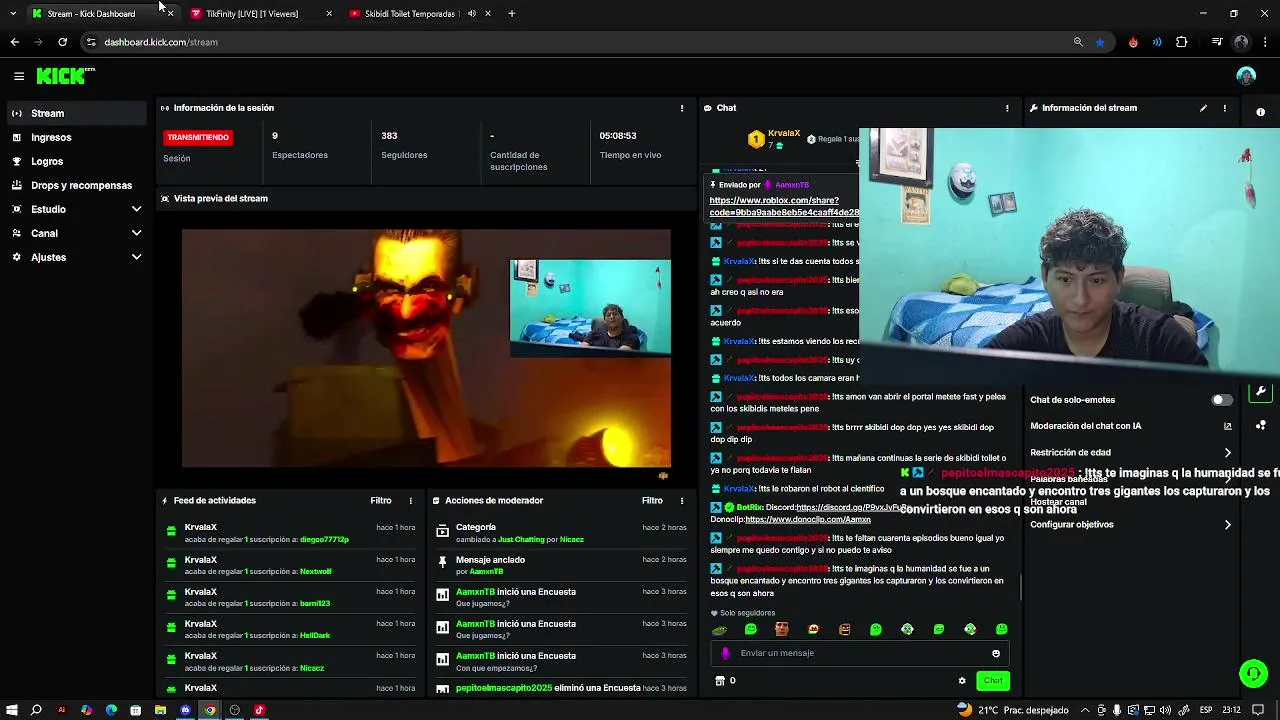Click the purple microphone icon in chat box
Image resolution: width=1280 pixels, height=720 pixels.
tap(726, 653)
